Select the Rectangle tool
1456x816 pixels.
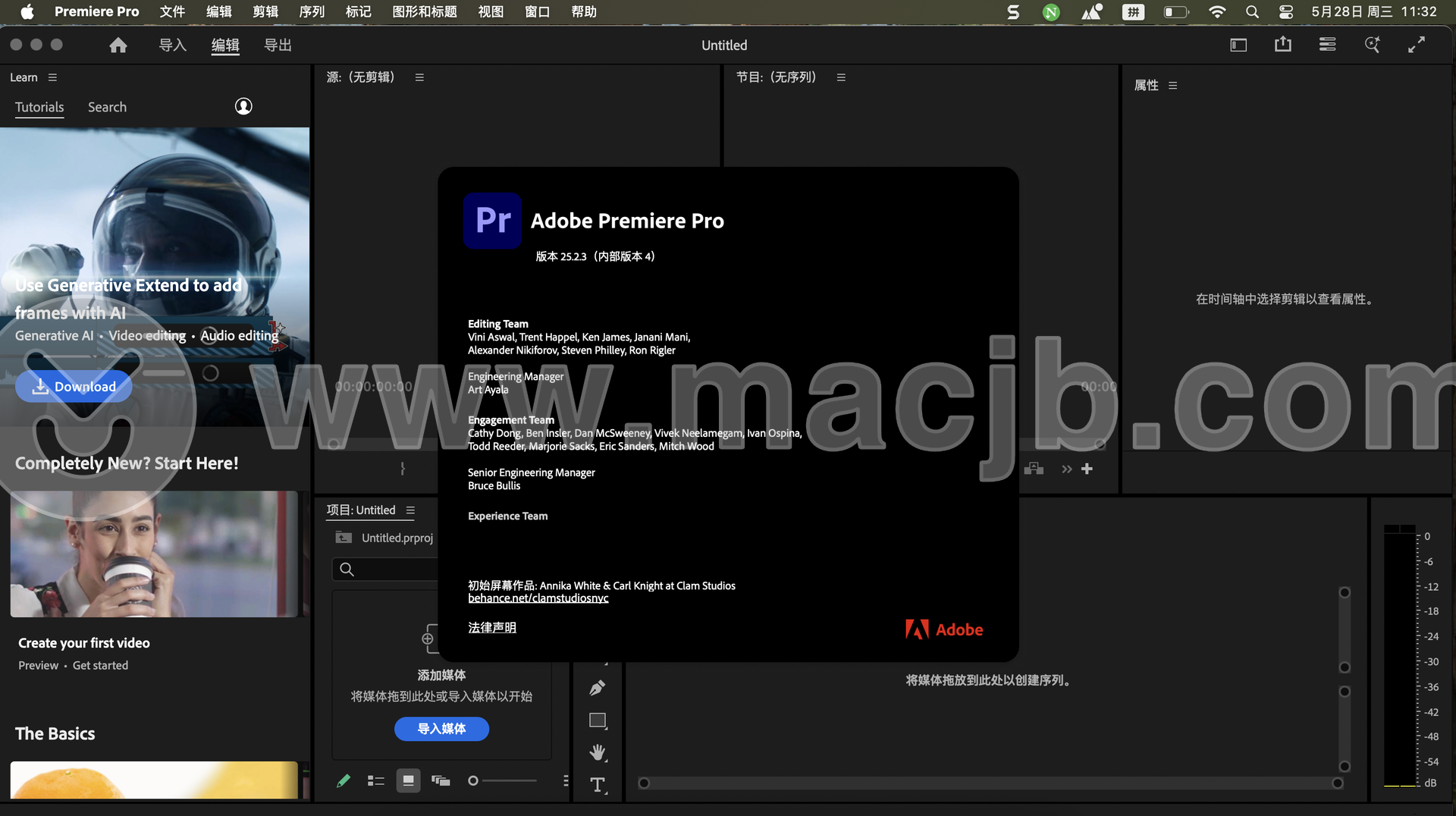(598, 720)
